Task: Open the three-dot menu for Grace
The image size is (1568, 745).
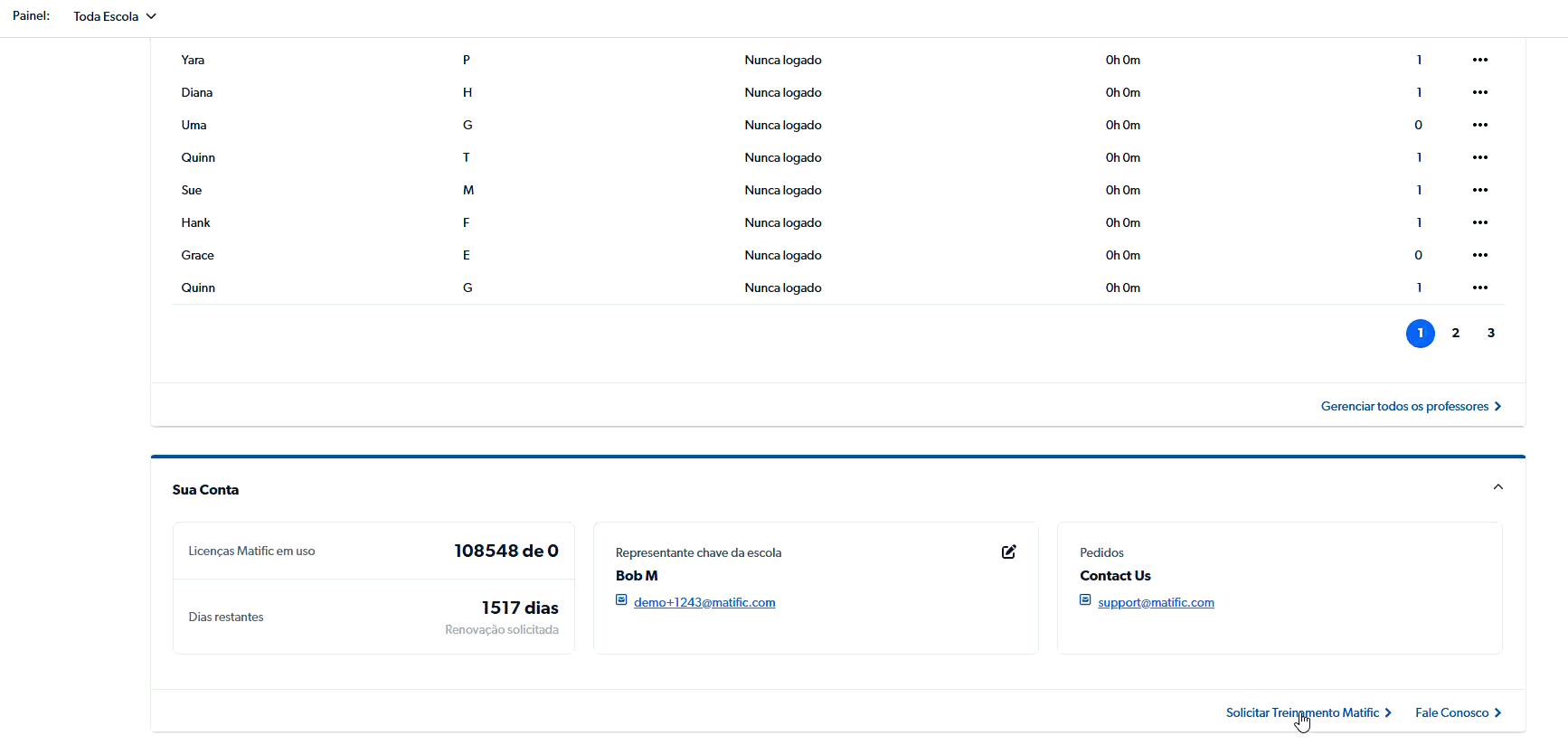Action: (1479, 255)
